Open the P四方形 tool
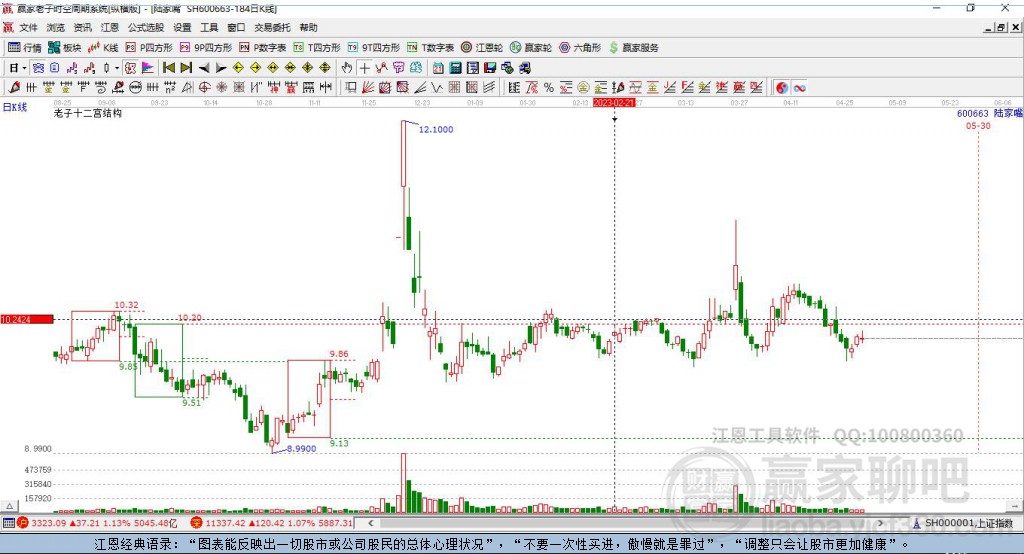 click(149, 48)
